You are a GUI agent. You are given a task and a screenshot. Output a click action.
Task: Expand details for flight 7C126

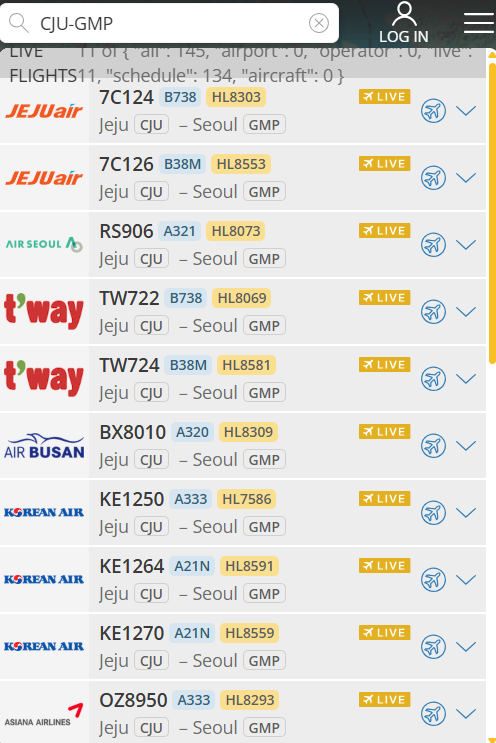(x=466, y=178)
